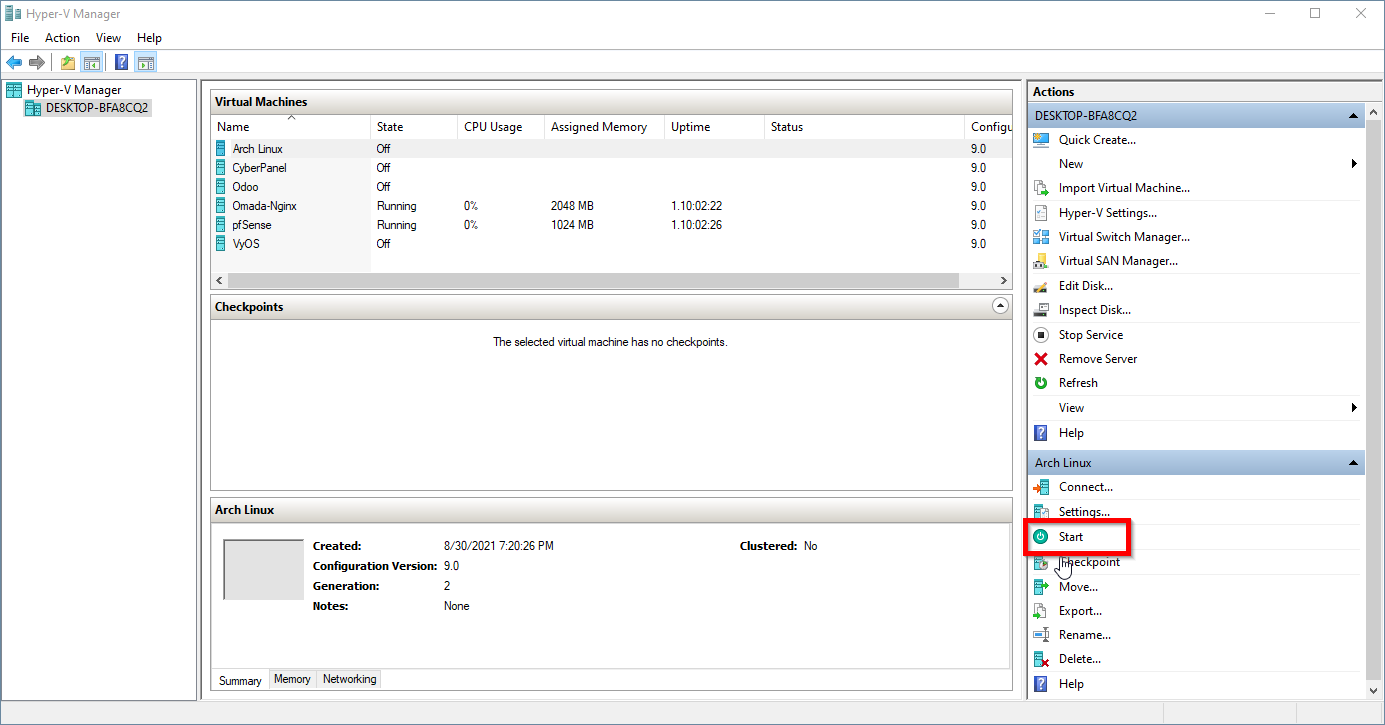Screen dimensions: 1385x725
Task: Open Virtual Switch Manager from Actions
Action: (1123, 237)
